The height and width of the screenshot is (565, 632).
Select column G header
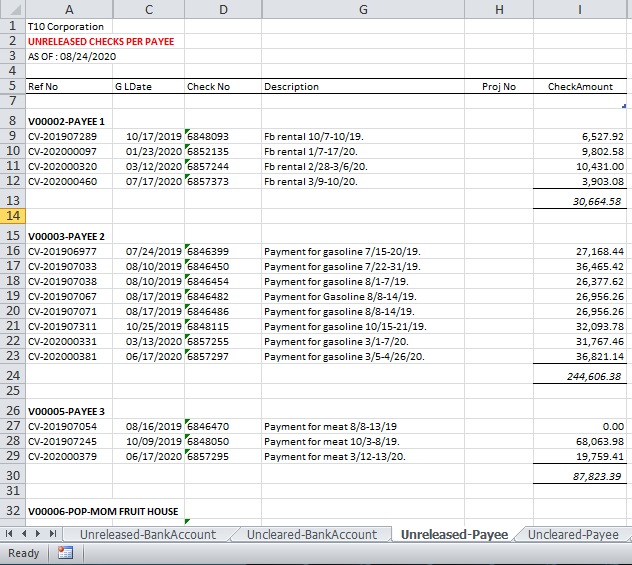tap(363, 9)
